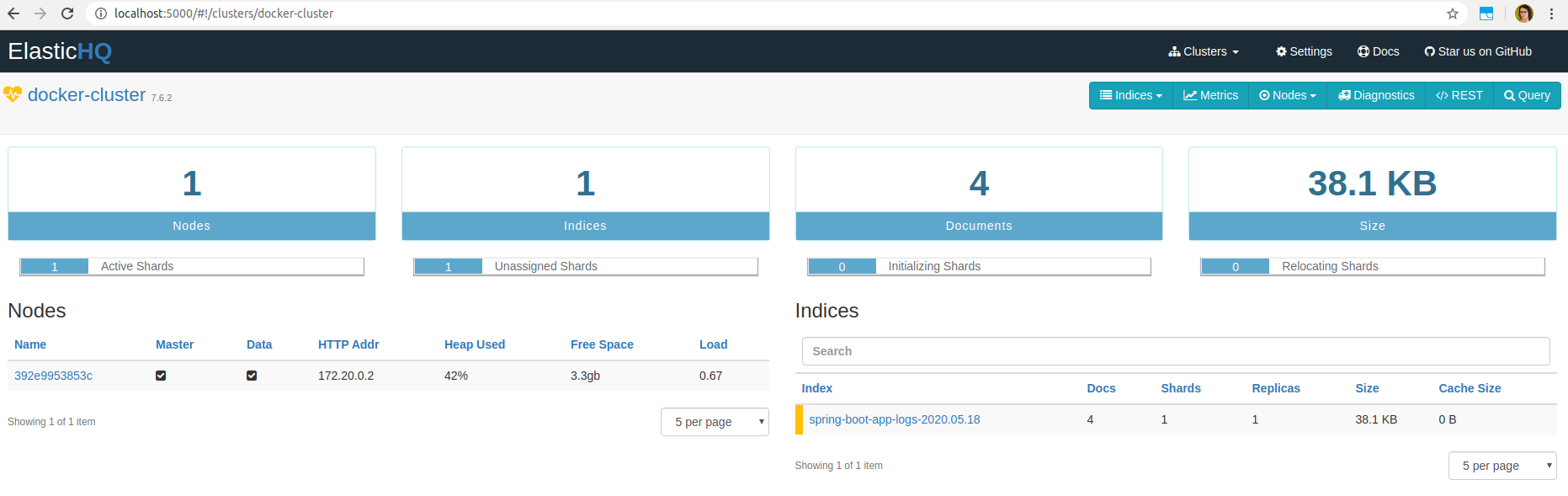Toggle the Master checkbox for node 392e9953853c
The width and height of the screenshot is (1568, 496).
(161, 376)
